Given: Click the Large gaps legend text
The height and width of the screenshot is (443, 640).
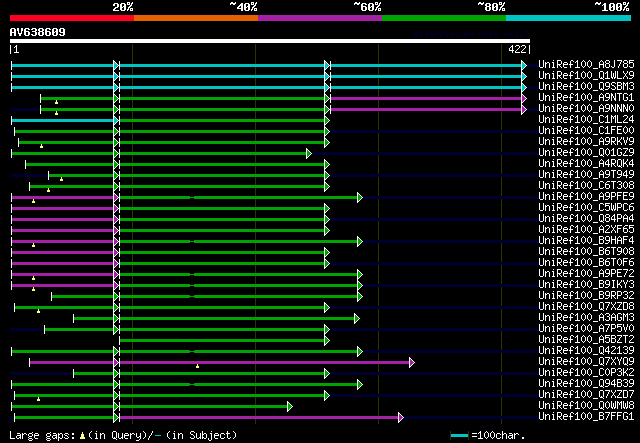Looking at the screenshot, I should tap(42, 435).
